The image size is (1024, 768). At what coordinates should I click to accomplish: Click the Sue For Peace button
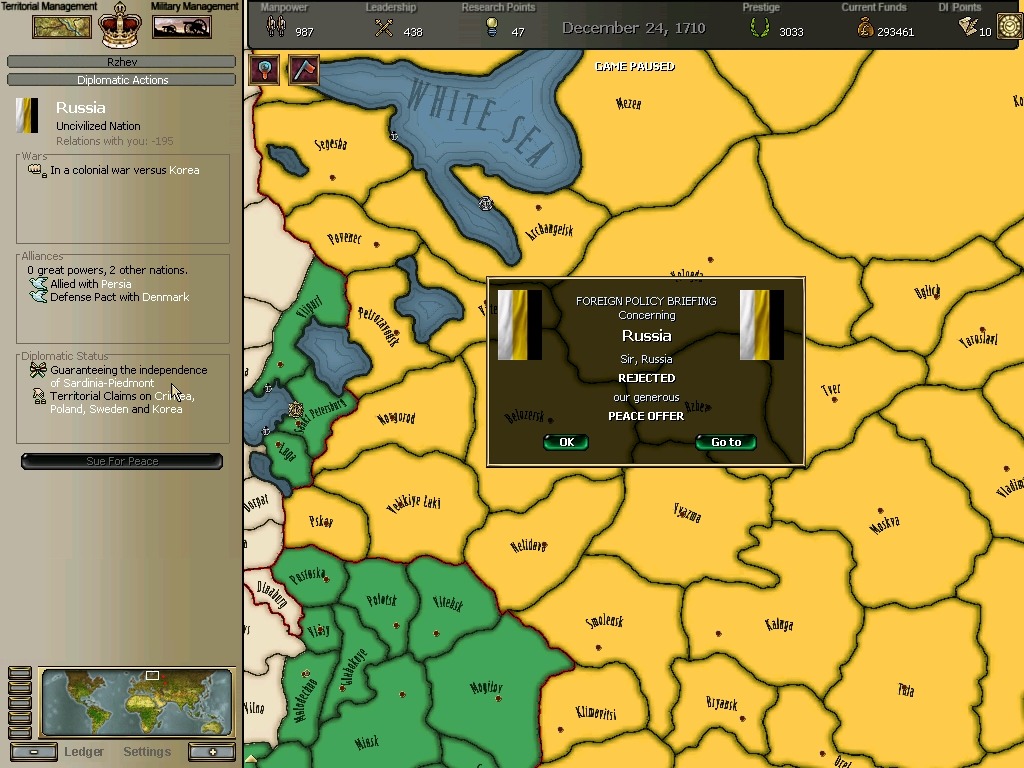122,461
